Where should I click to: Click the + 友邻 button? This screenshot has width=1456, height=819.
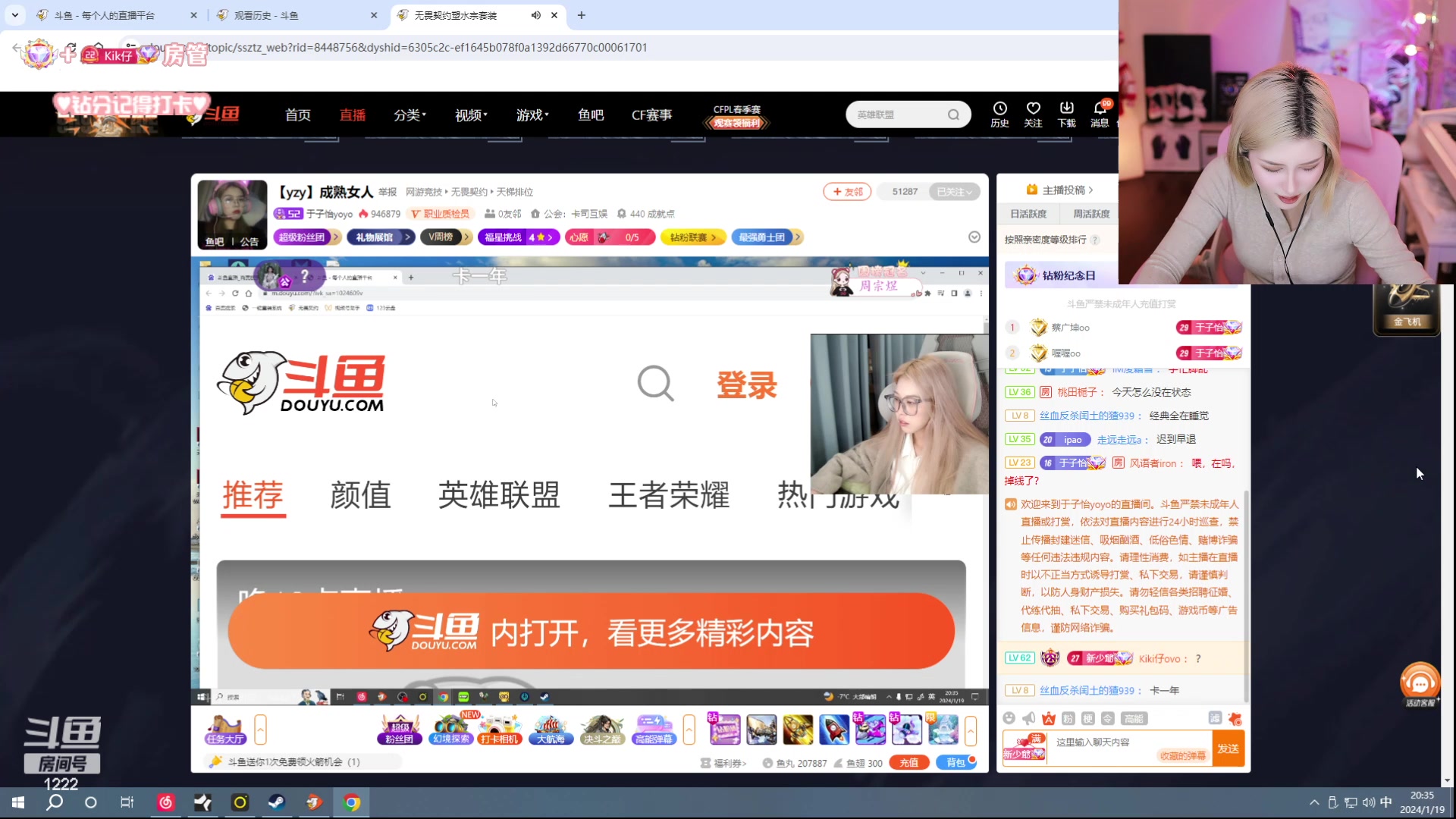click(847, 192)
